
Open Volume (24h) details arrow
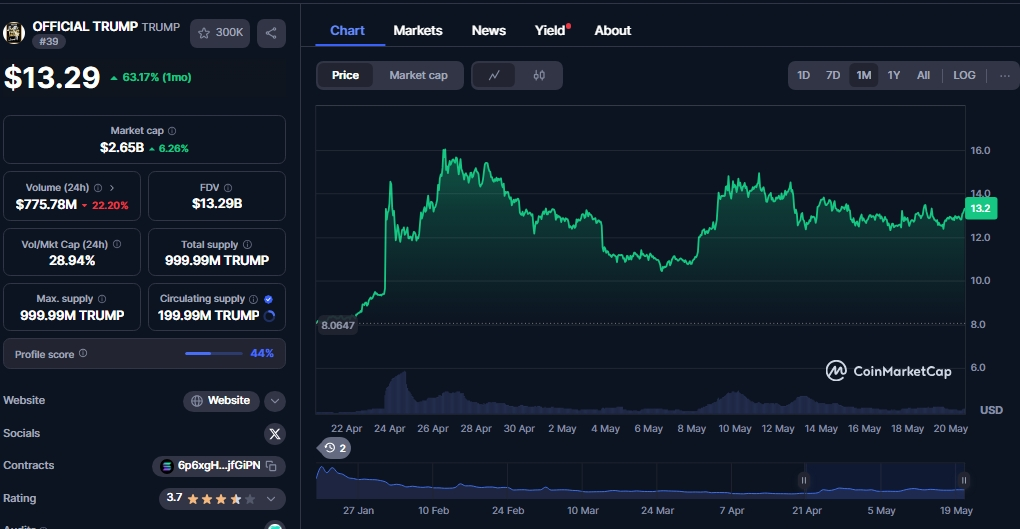coord(112,188)
